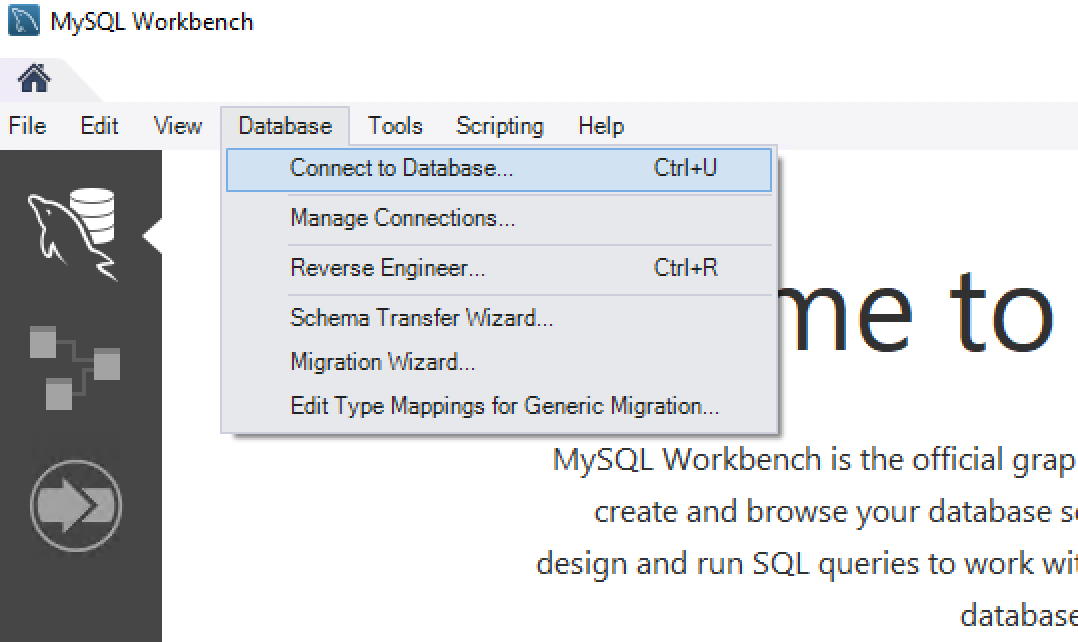The width and height of the screenshot is (1078, 642).
Task: Close the open Database menu
Action: point(285,126)
